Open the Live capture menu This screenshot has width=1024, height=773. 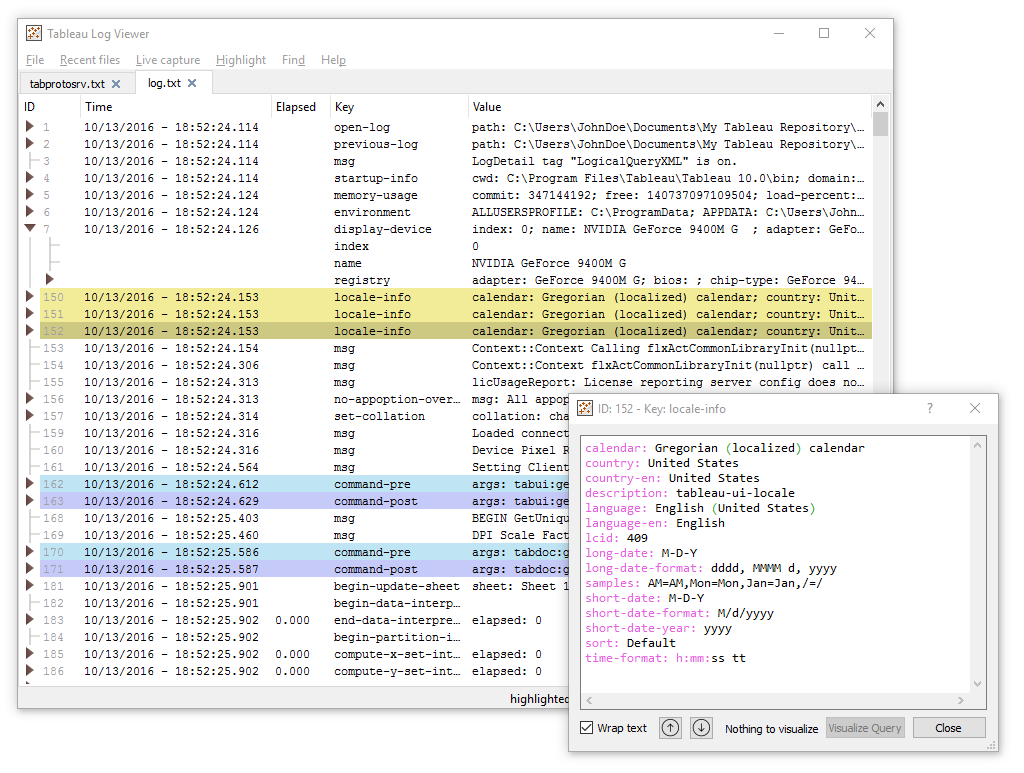coord(168,60)
